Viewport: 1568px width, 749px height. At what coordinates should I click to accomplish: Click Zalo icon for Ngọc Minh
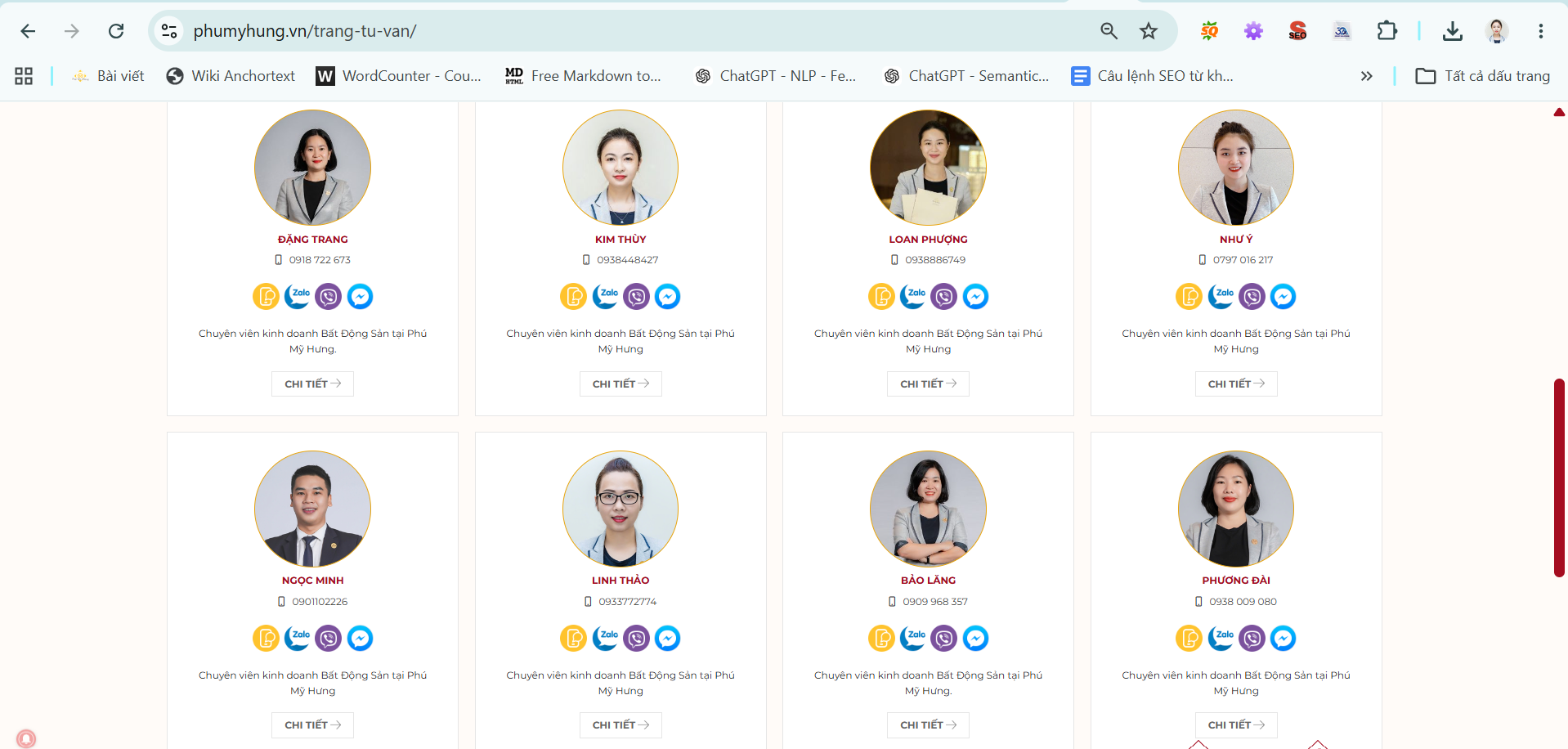point(298,638)
